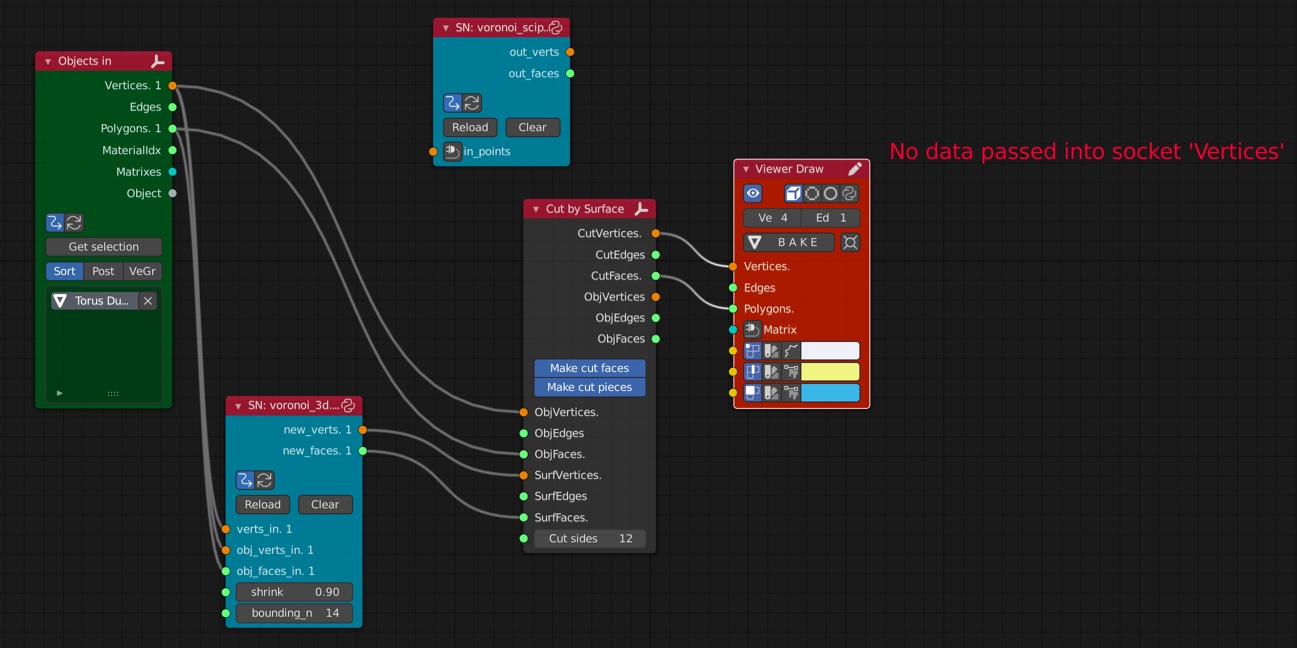This screenshot has height=648, width=1297.
Task: Click the Ve 4 vertex size field
Action: 772,218
